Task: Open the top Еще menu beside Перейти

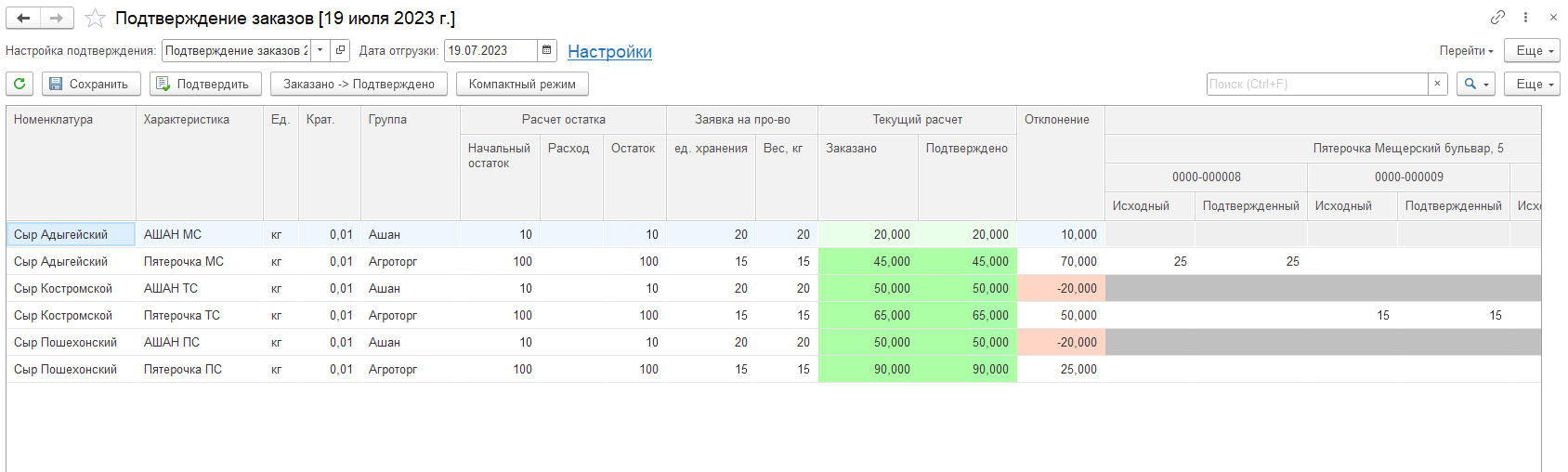Action: click(x=1535, y=50)
